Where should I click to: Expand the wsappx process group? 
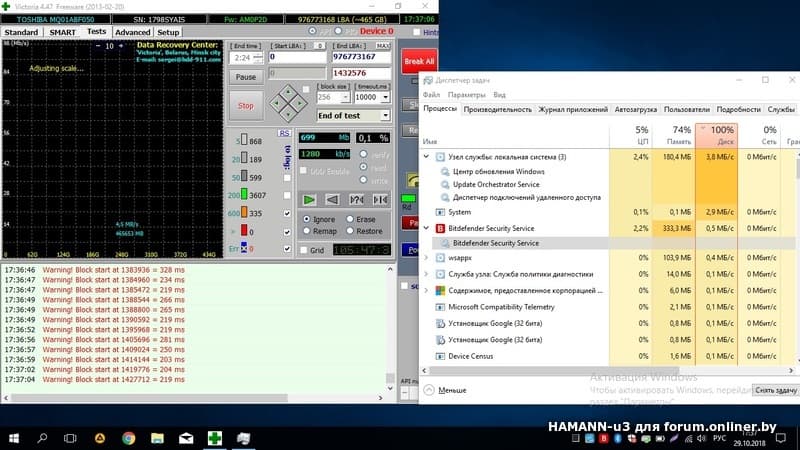(428, 258)
